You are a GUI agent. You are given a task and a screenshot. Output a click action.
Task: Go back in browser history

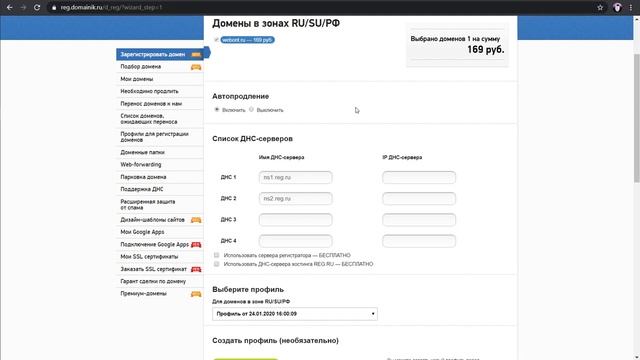click(9, 7)
